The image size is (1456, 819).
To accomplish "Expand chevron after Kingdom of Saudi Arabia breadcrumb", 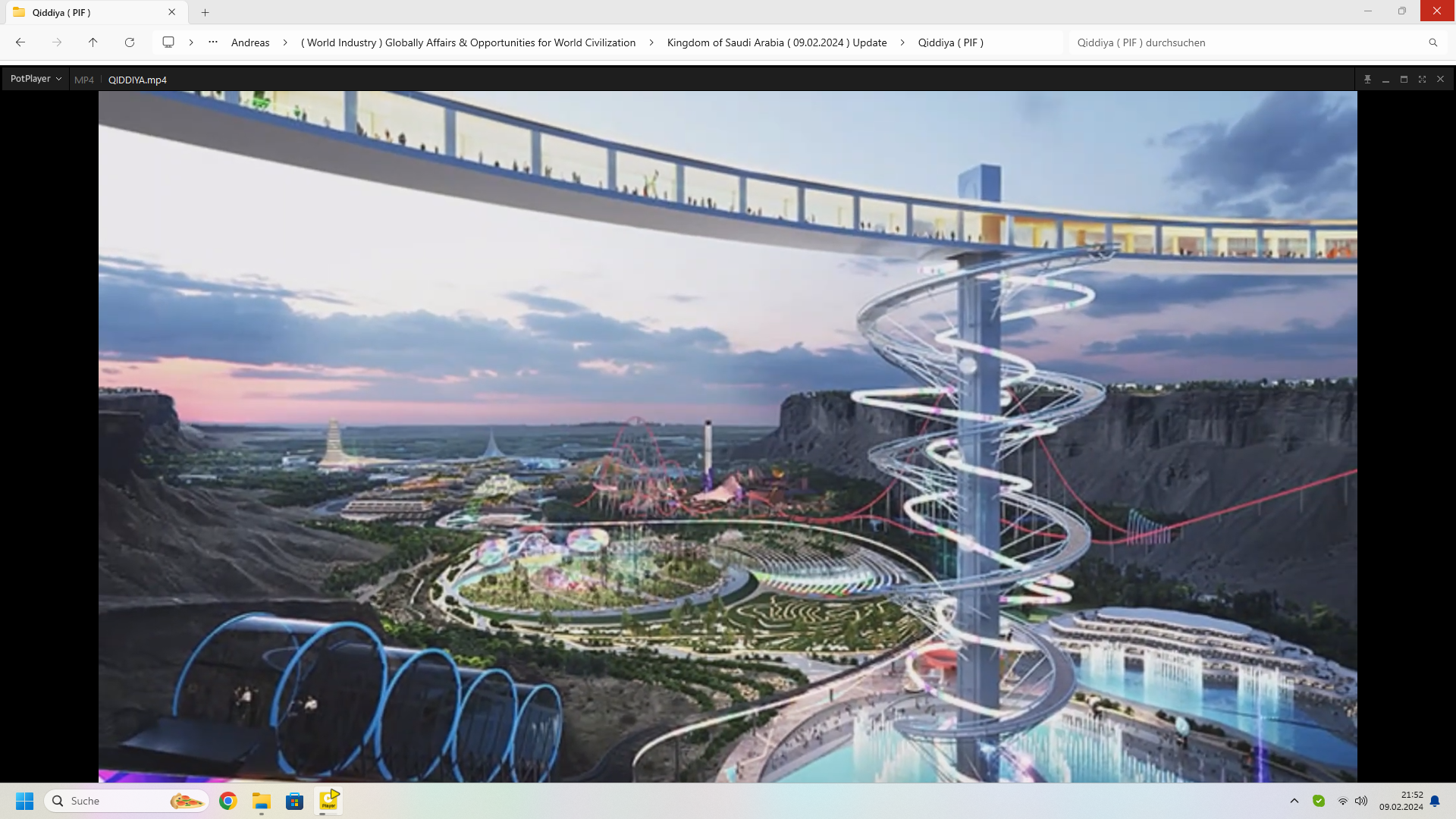I will [902, 42].
